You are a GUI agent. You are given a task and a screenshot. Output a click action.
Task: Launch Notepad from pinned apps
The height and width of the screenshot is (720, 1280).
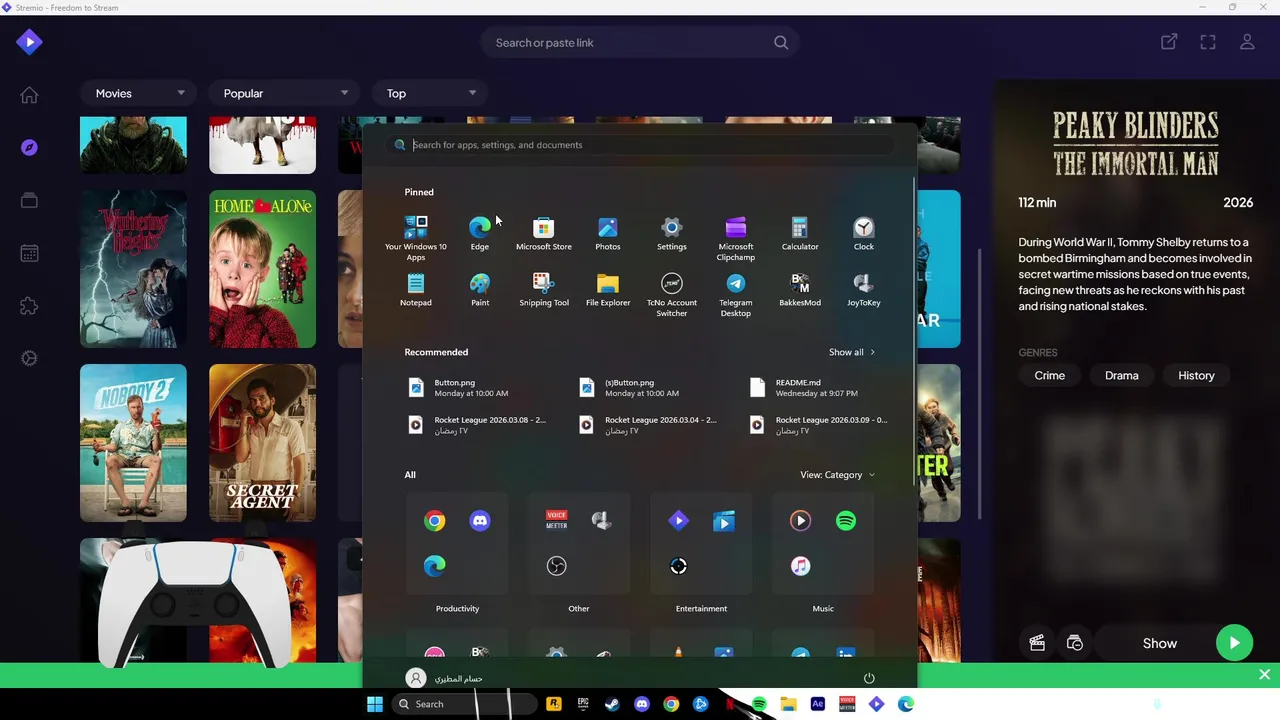416,290
